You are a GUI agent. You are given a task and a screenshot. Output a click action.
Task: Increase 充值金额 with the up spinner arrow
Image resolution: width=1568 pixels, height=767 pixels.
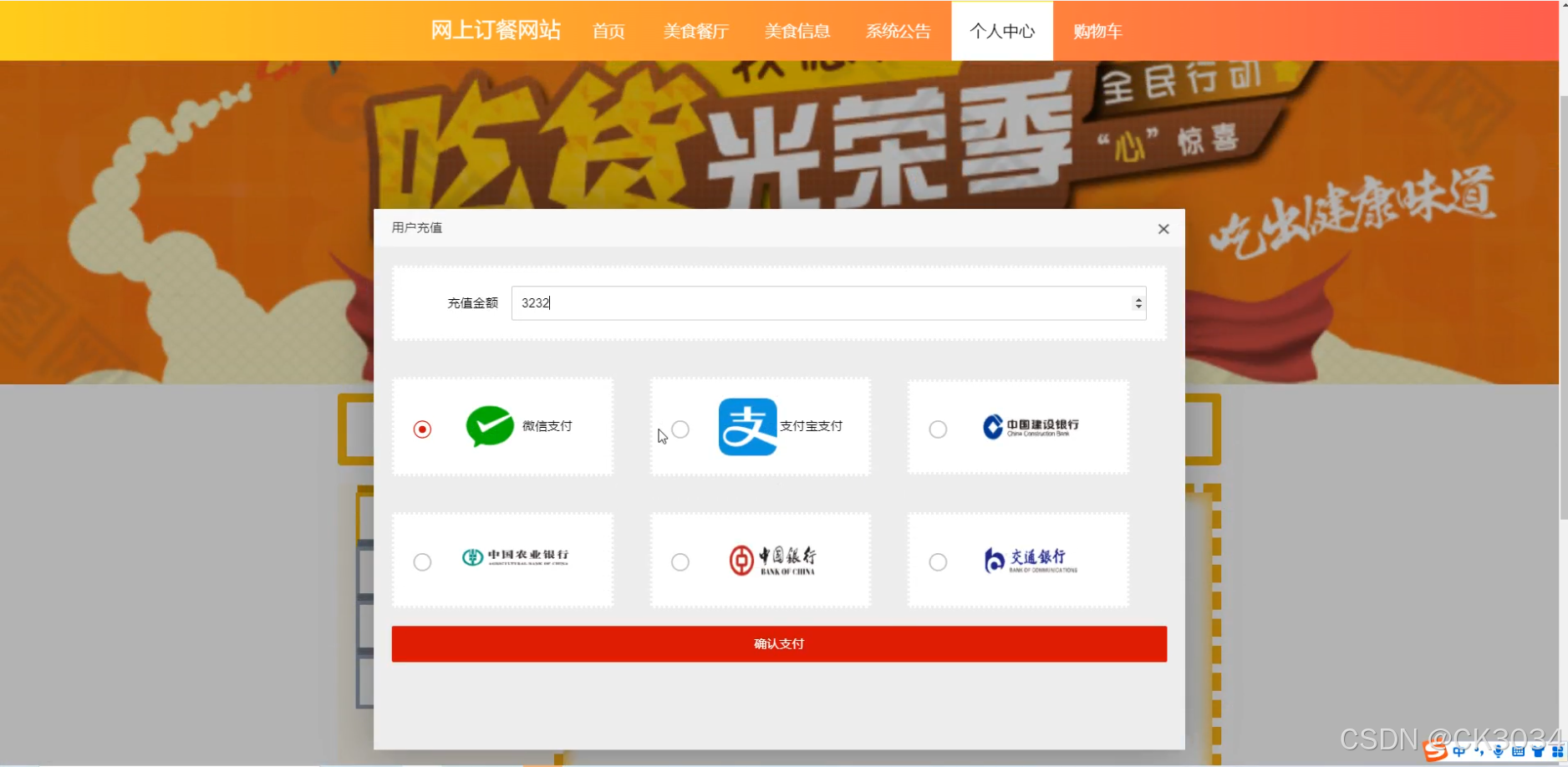pos(1138,299)
